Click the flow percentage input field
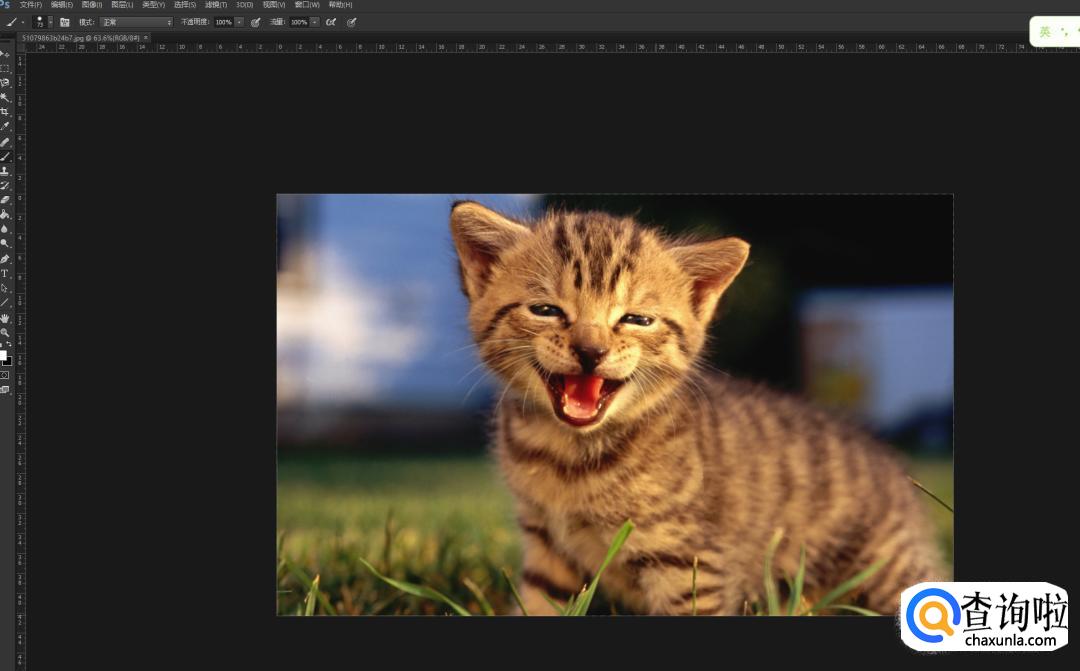The height and width of the screenshot is (671, 1080). click(x=299, y=22)
